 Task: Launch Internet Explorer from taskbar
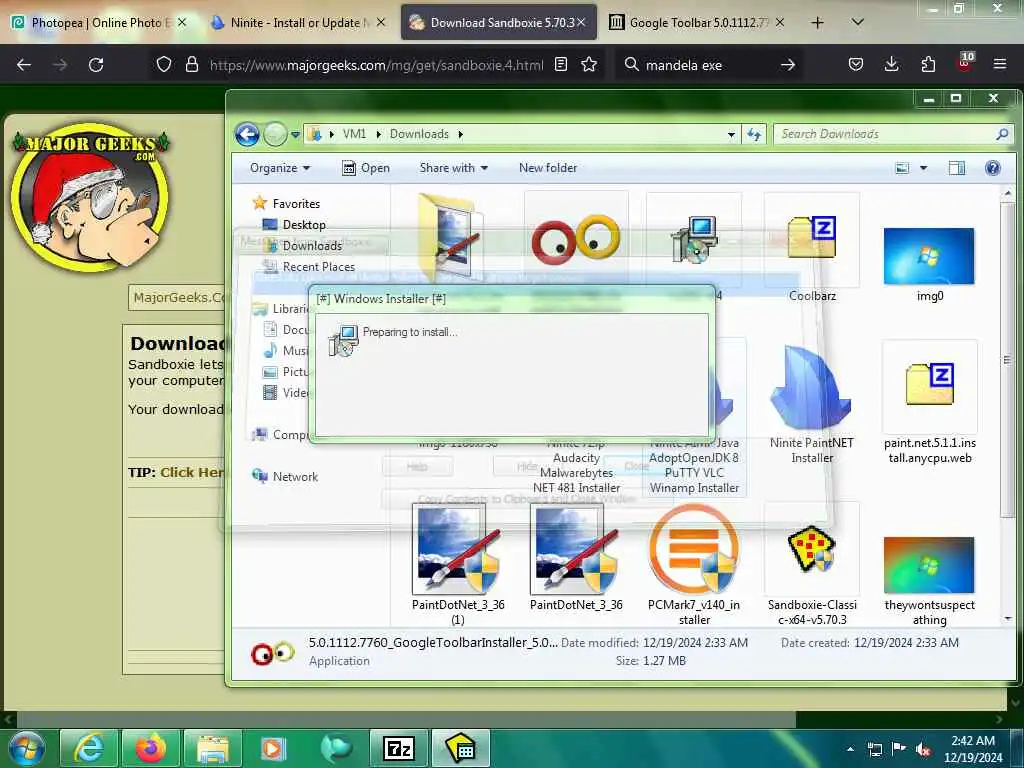(89, 748)
